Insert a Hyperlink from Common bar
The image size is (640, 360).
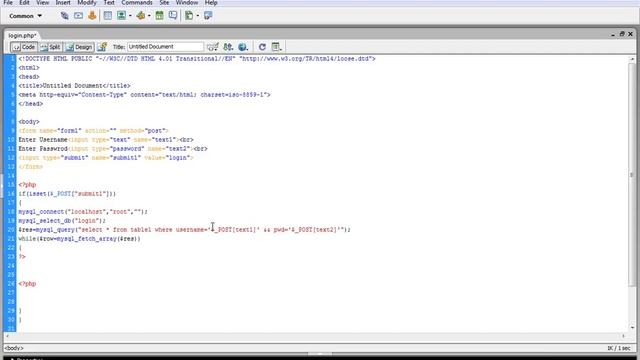coord(64,16)
